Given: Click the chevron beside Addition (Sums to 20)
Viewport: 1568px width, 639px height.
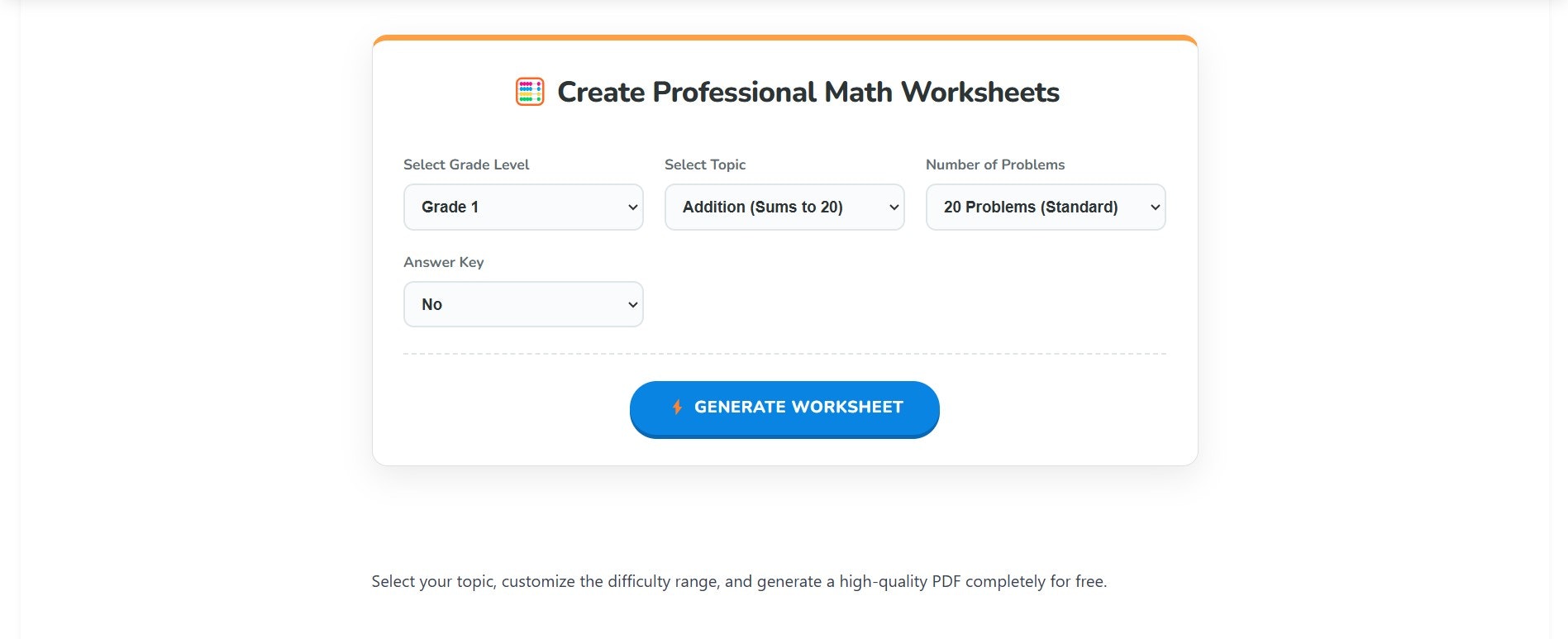Looking at the screenshot, I should coord(893,207).
